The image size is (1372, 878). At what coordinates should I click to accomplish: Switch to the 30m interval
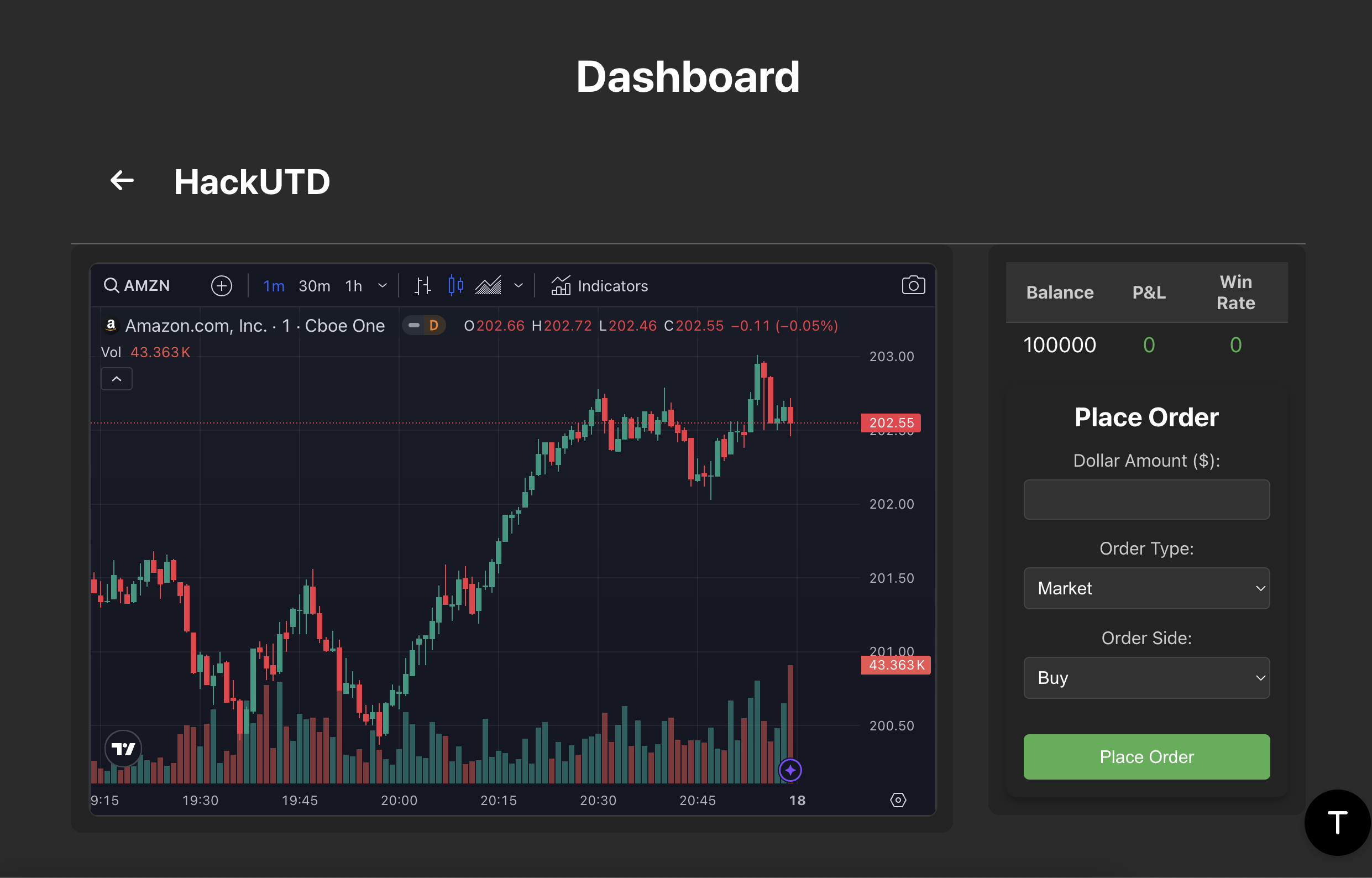point(314,286)
